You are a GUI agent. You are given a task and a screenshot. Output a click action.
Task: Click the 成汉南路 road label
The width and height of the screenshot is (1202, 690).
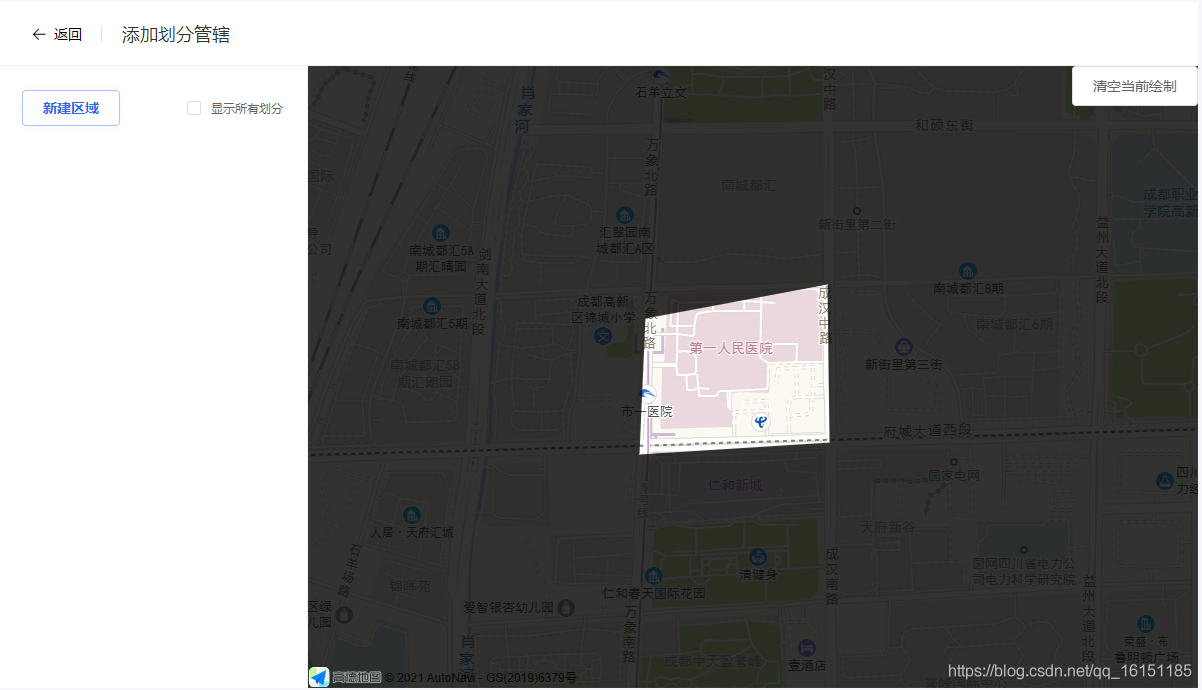(x=831, y=576)
